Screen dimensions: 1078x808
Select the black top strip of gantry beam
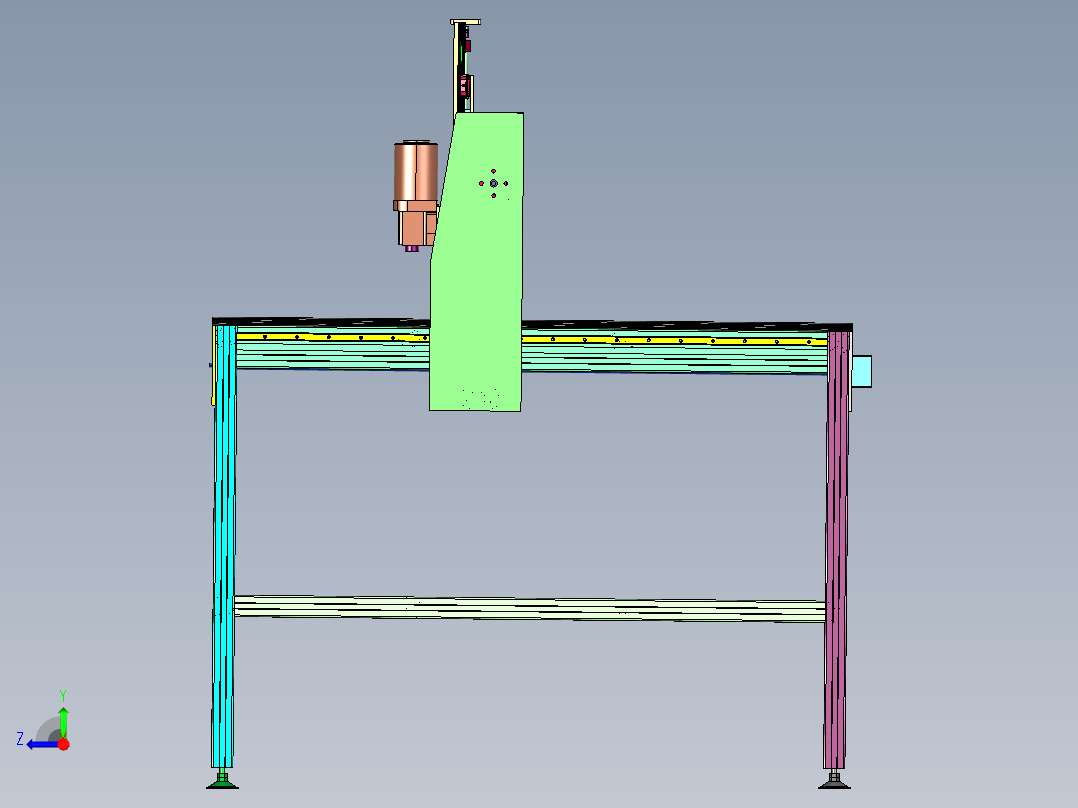pyautogui.click(x=532, y=323)
